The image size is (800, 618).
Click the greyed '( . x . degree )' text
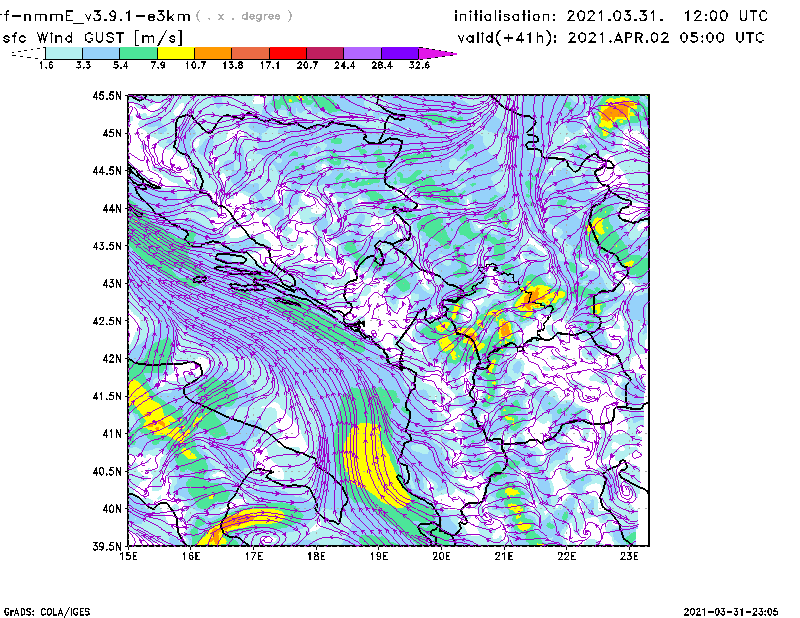(244, 16)
